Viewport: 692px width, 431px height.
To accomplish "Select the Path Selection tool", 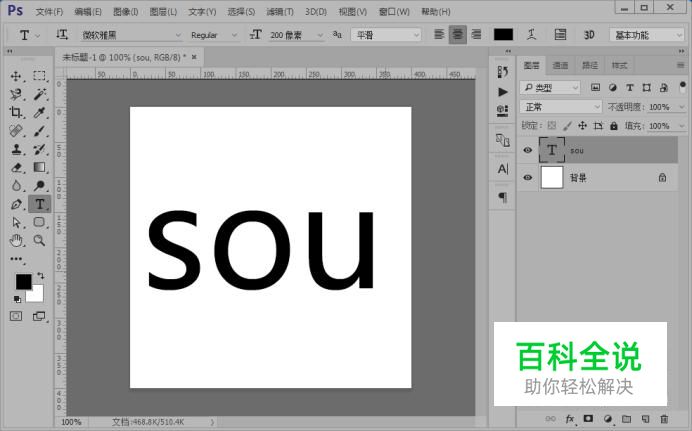I will pos(16,222).
